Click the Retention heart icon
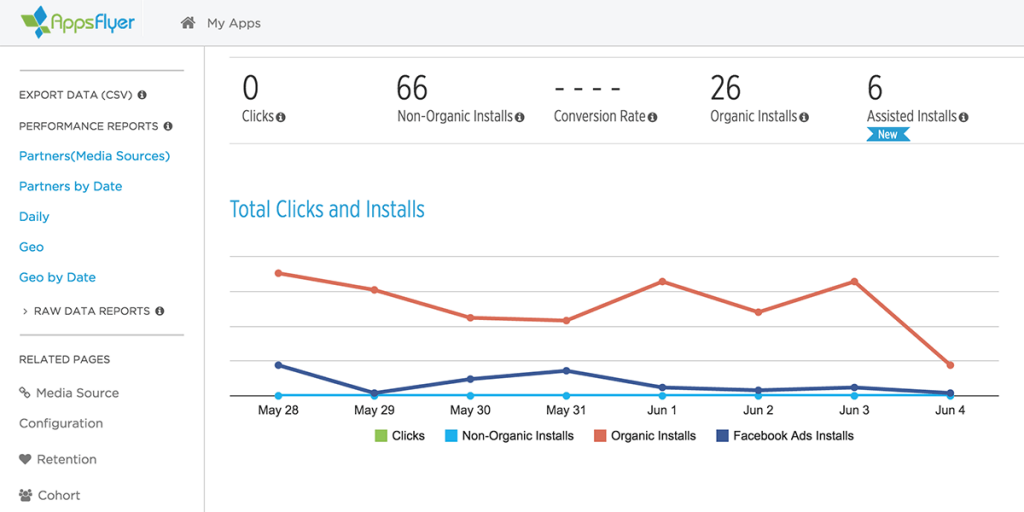This screenshot has width=1024, height=512. (x=25, y=459)
